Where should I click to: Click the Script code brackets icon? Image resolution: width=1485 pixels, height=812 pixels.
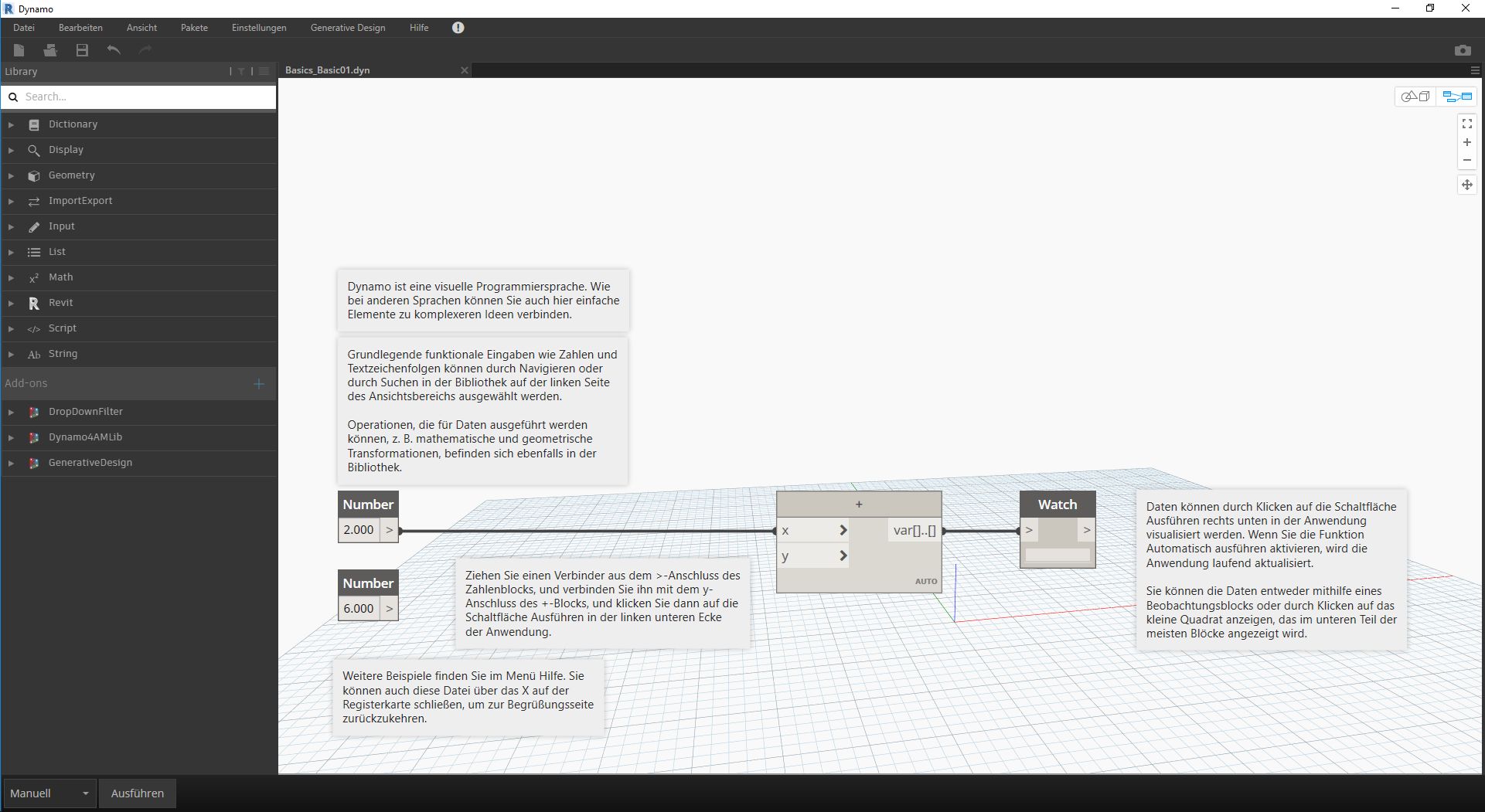34,328
